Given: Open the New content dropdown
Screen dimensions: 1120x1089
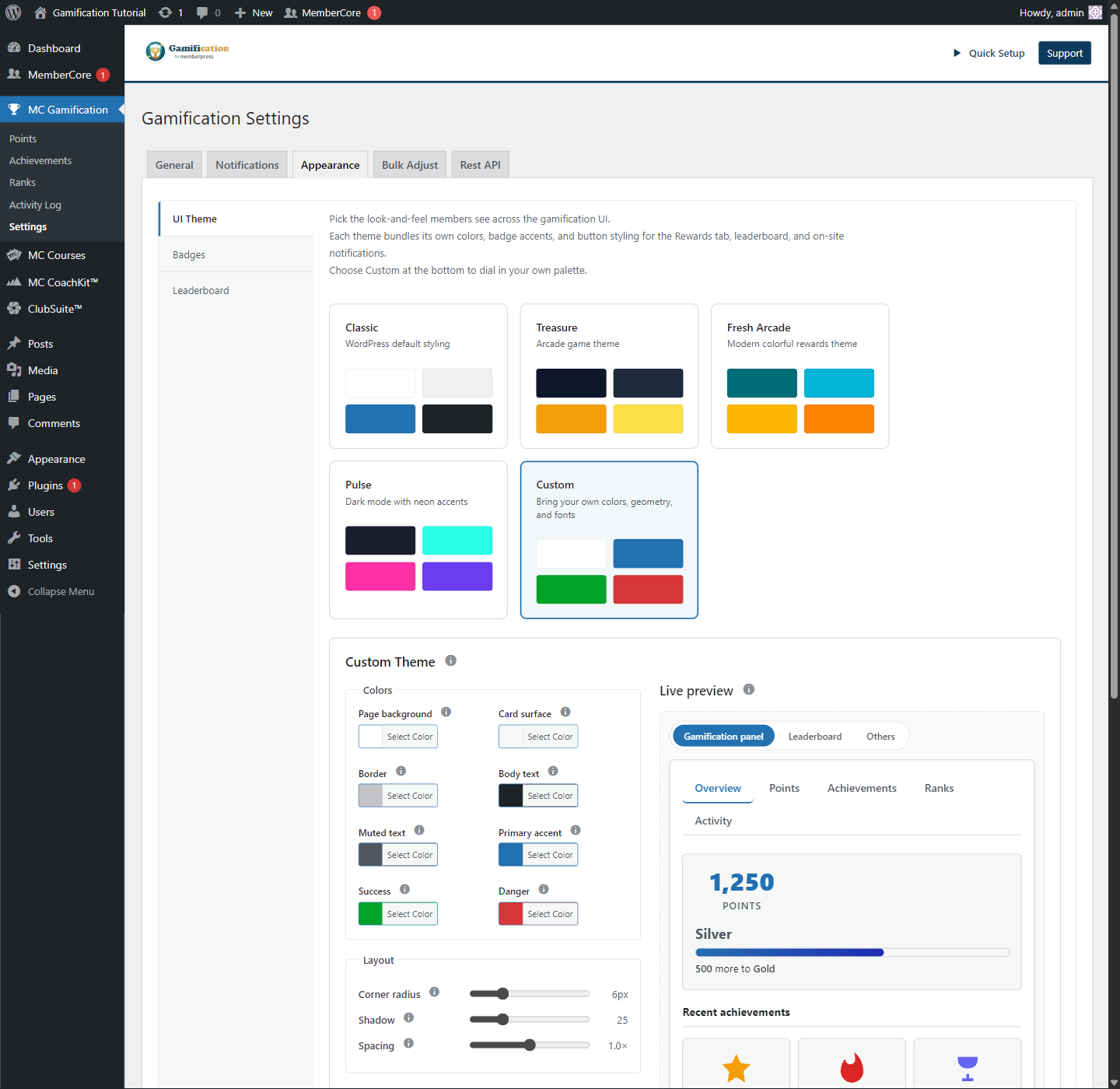Looking at the screenshot, I should click(x=254, y=12).
